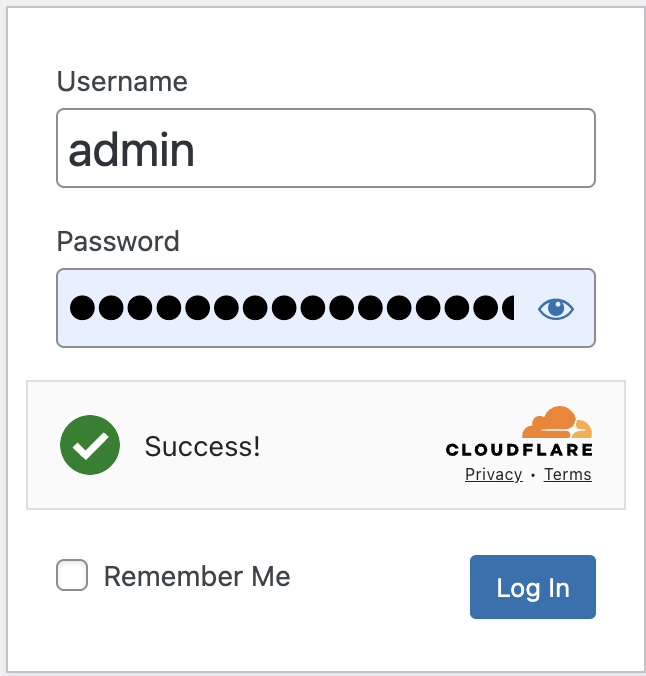Open the Cloudflare Privacy link
This screenshot has height=676, width=646.
coord(494,474)
